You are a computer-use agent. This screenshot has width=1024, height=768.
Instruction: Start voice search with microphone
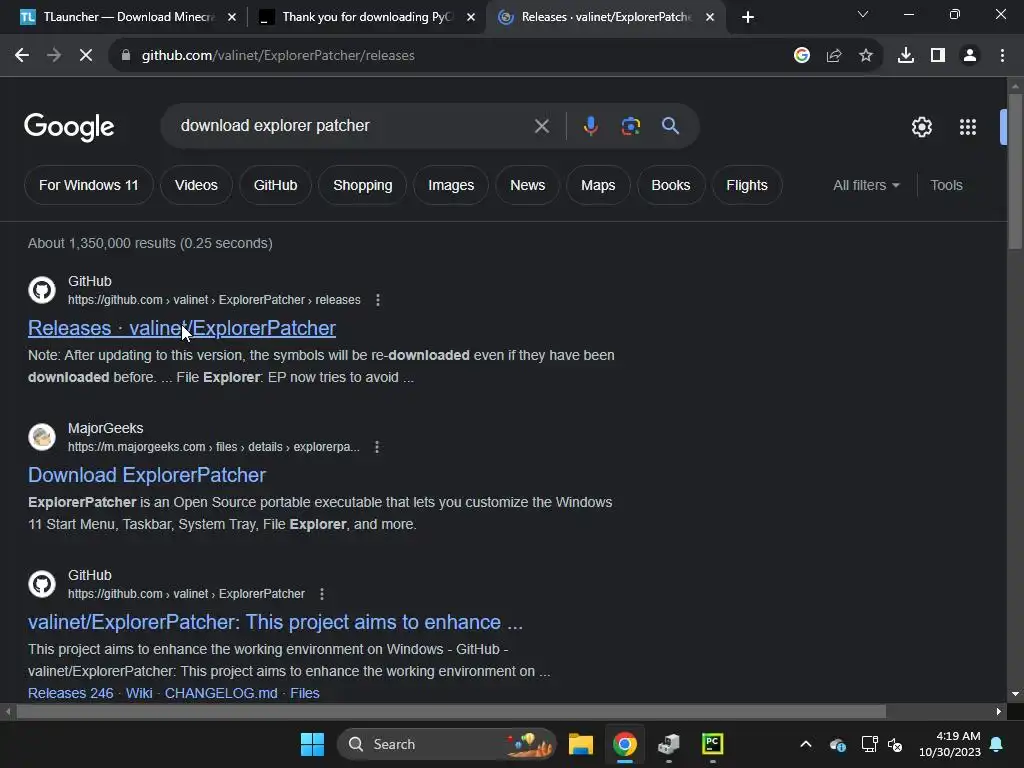pyautogui.click(x=590, y=126)
